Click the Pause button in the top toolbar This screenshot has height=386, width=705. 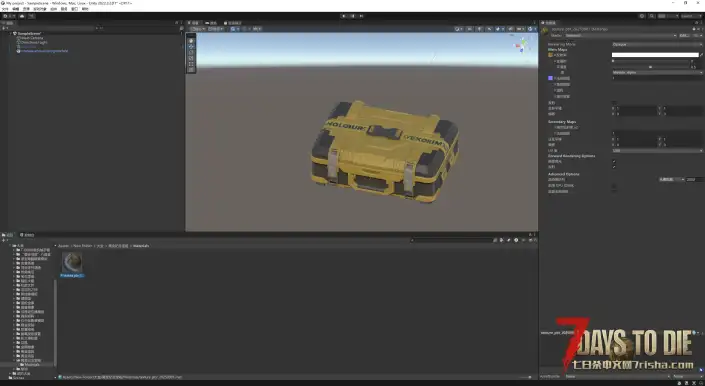[352, 16]
